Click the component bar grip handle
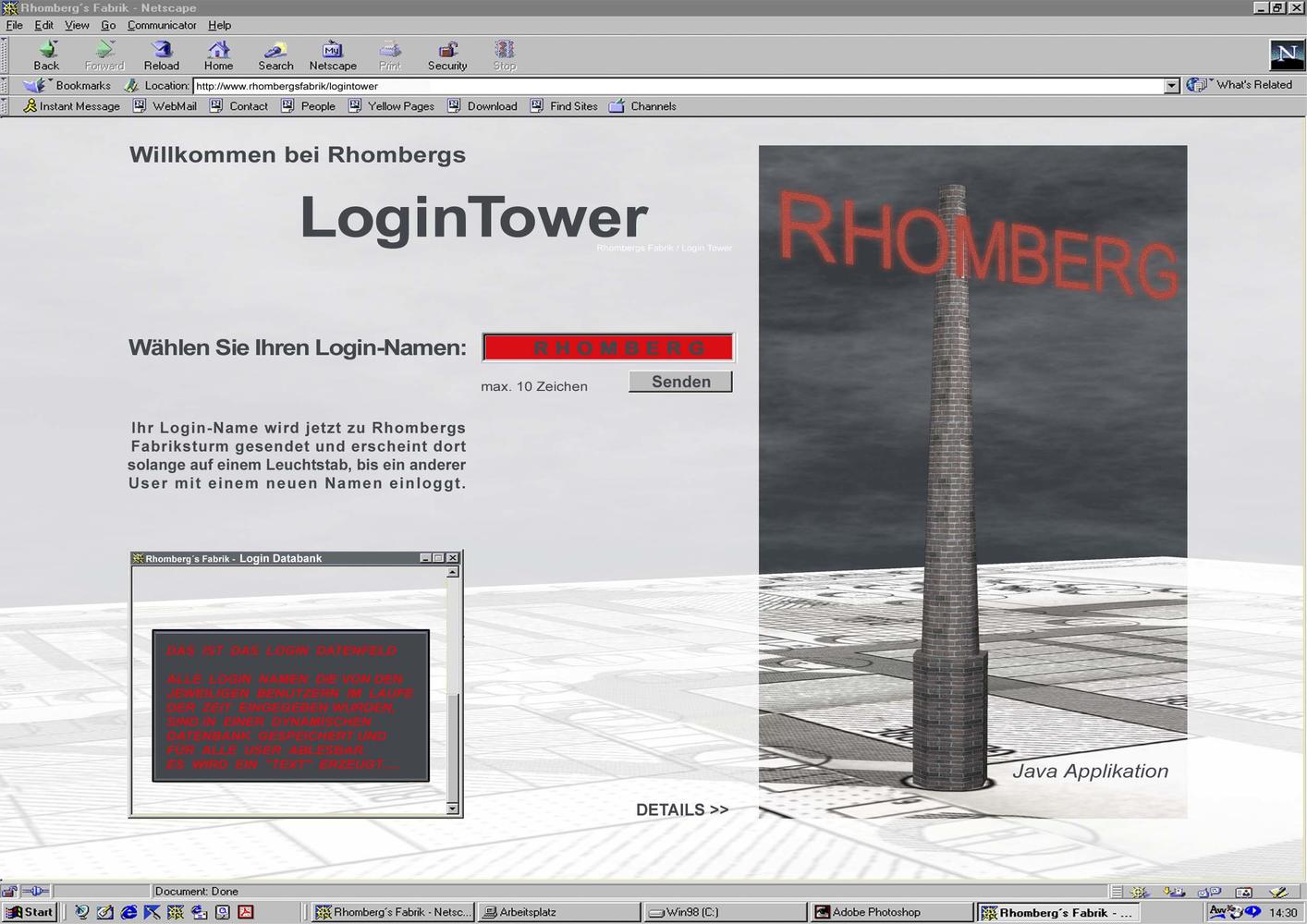The image size is (1307, 924). 1117,892
